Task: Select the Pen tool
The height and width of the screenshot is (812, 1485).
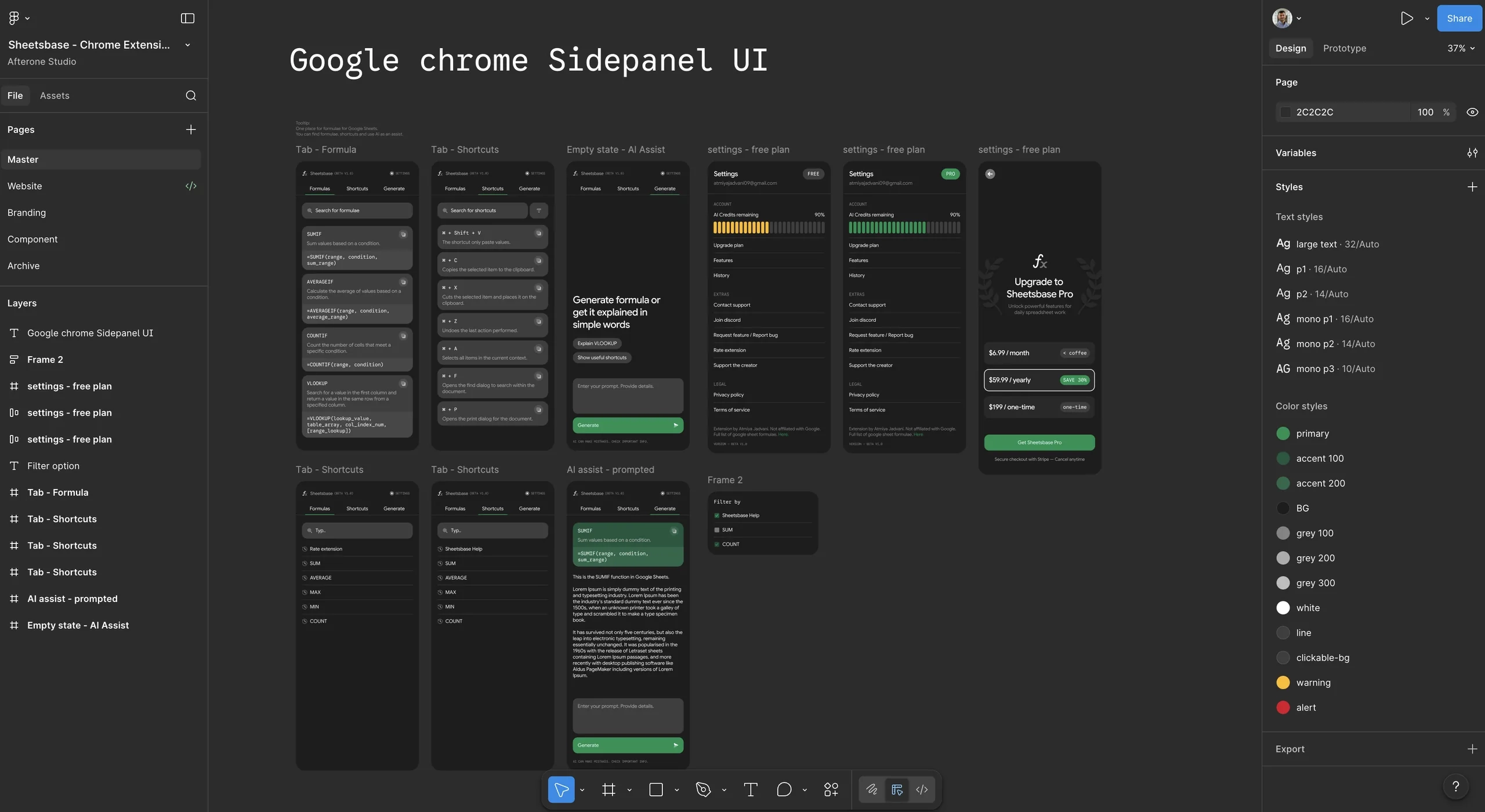Action: pos(703,789)
